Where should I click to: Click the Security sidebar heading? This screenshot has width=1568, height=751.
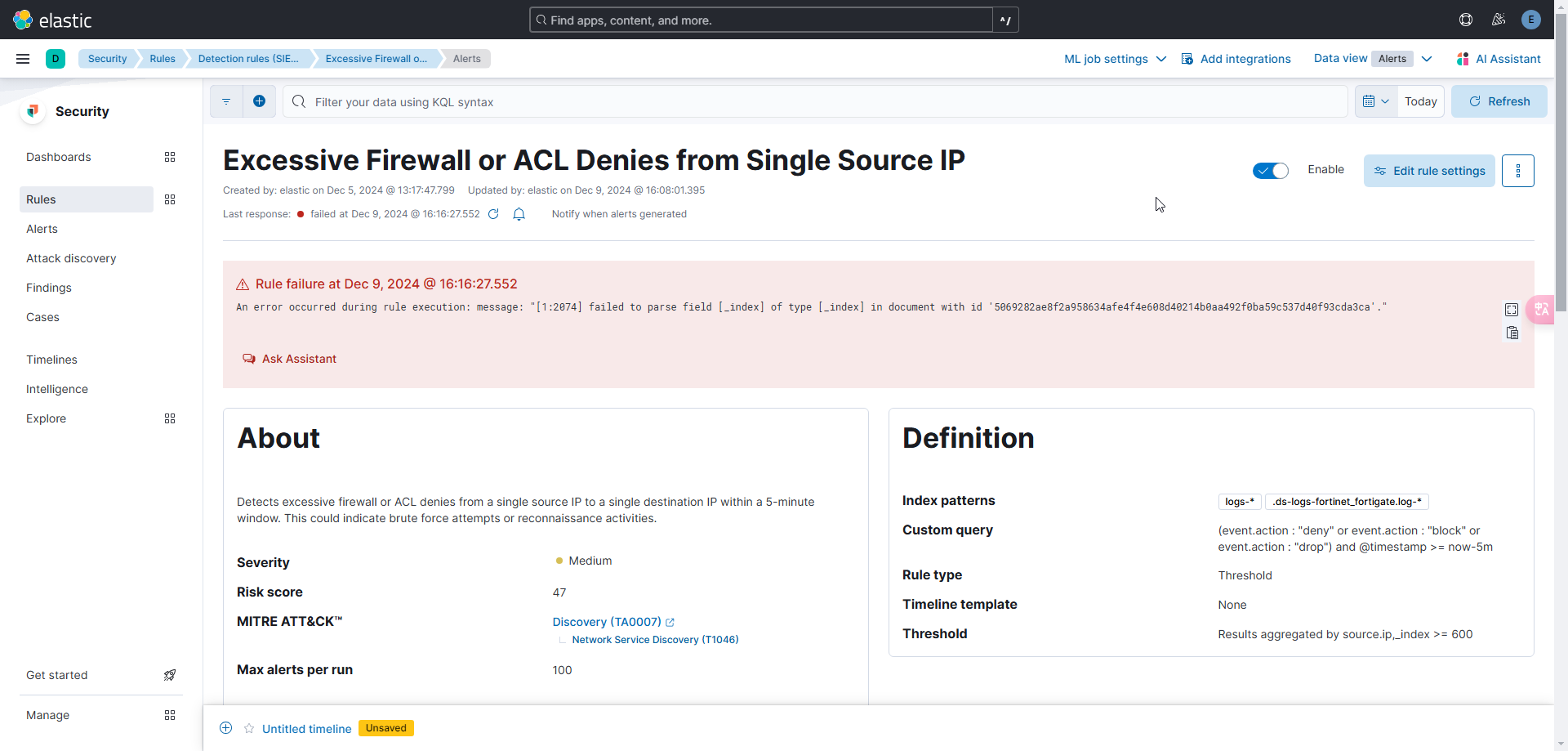click(x=82, y=111)
